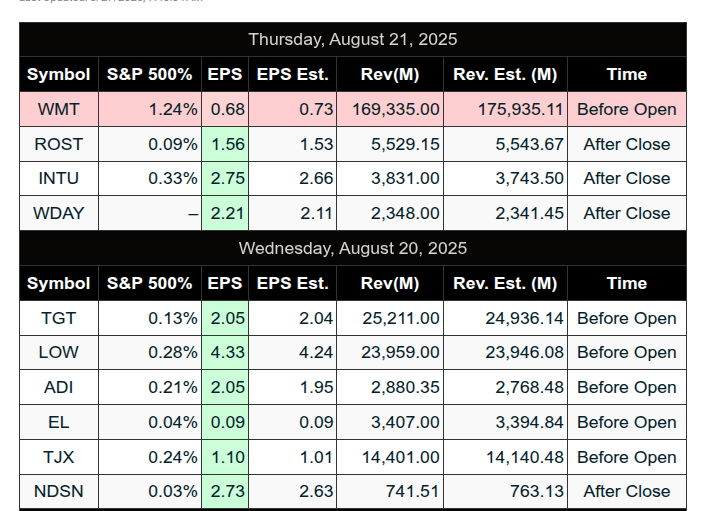Click the Thursday, August 21, 2025 date header
708x511 pixels.
353,39
